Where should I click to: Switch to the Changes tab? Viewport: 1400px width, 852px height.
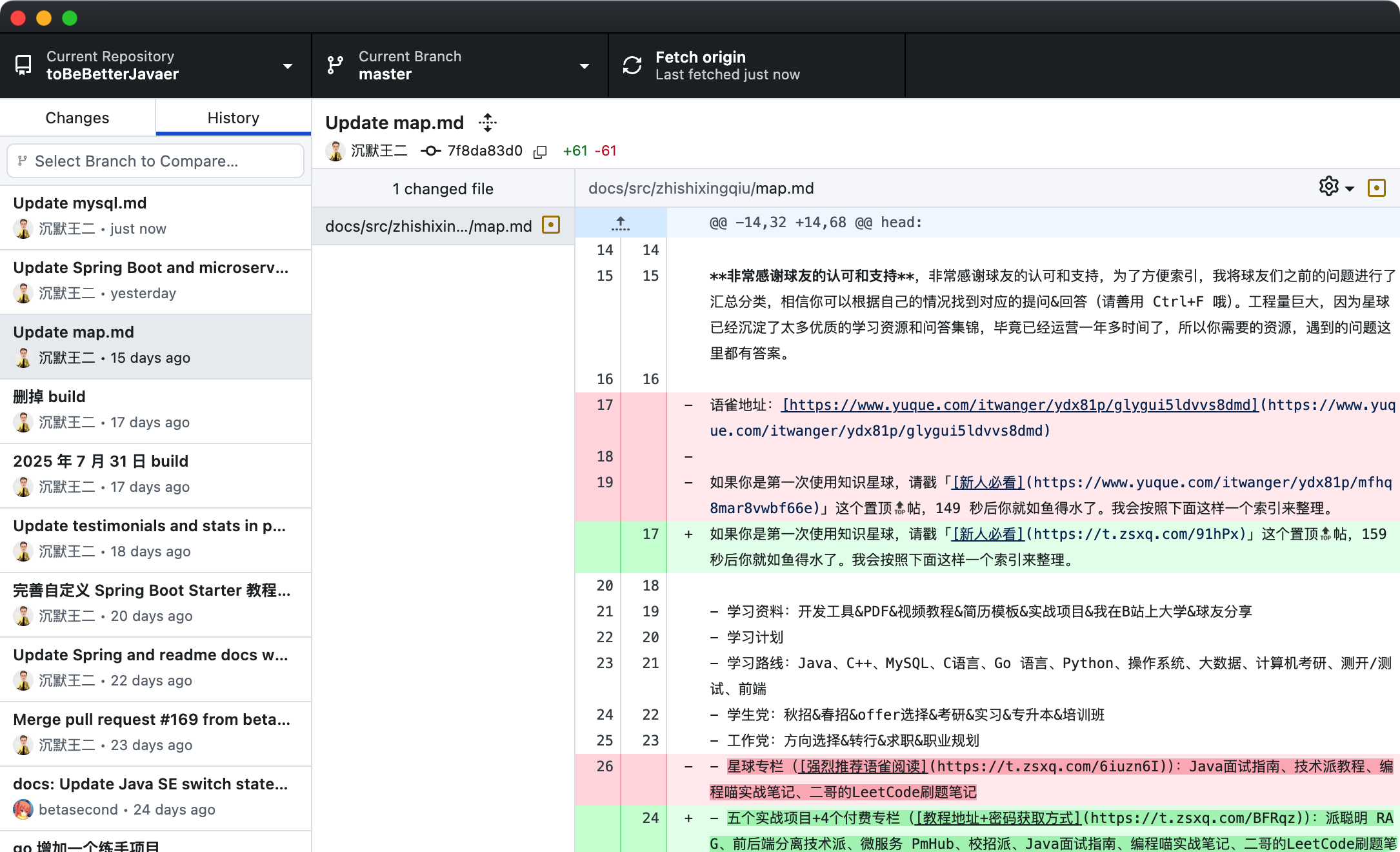(x=77, y=117)
